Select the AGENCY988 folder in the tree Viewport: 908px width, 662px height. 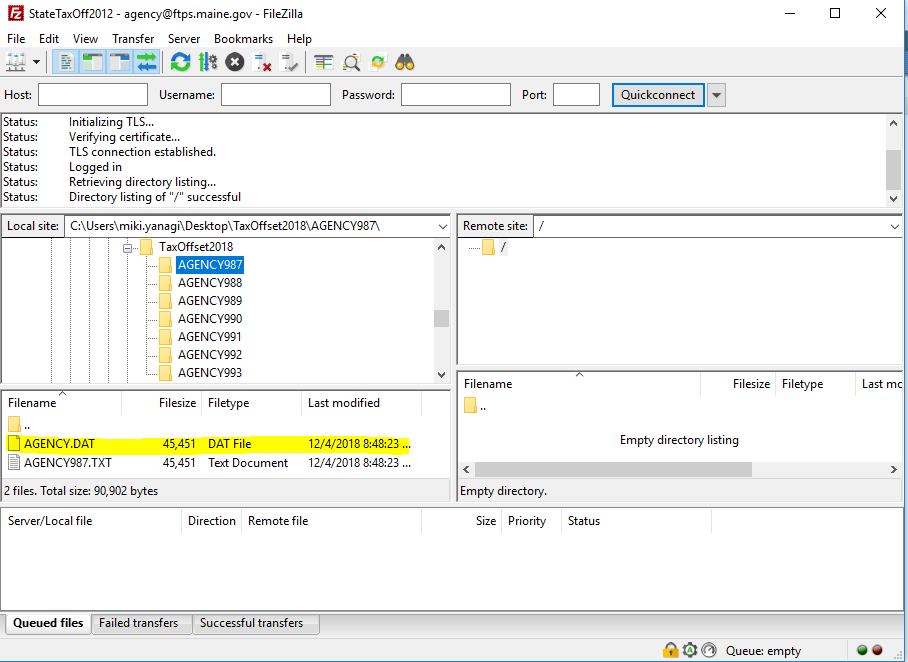click(210, 283)
